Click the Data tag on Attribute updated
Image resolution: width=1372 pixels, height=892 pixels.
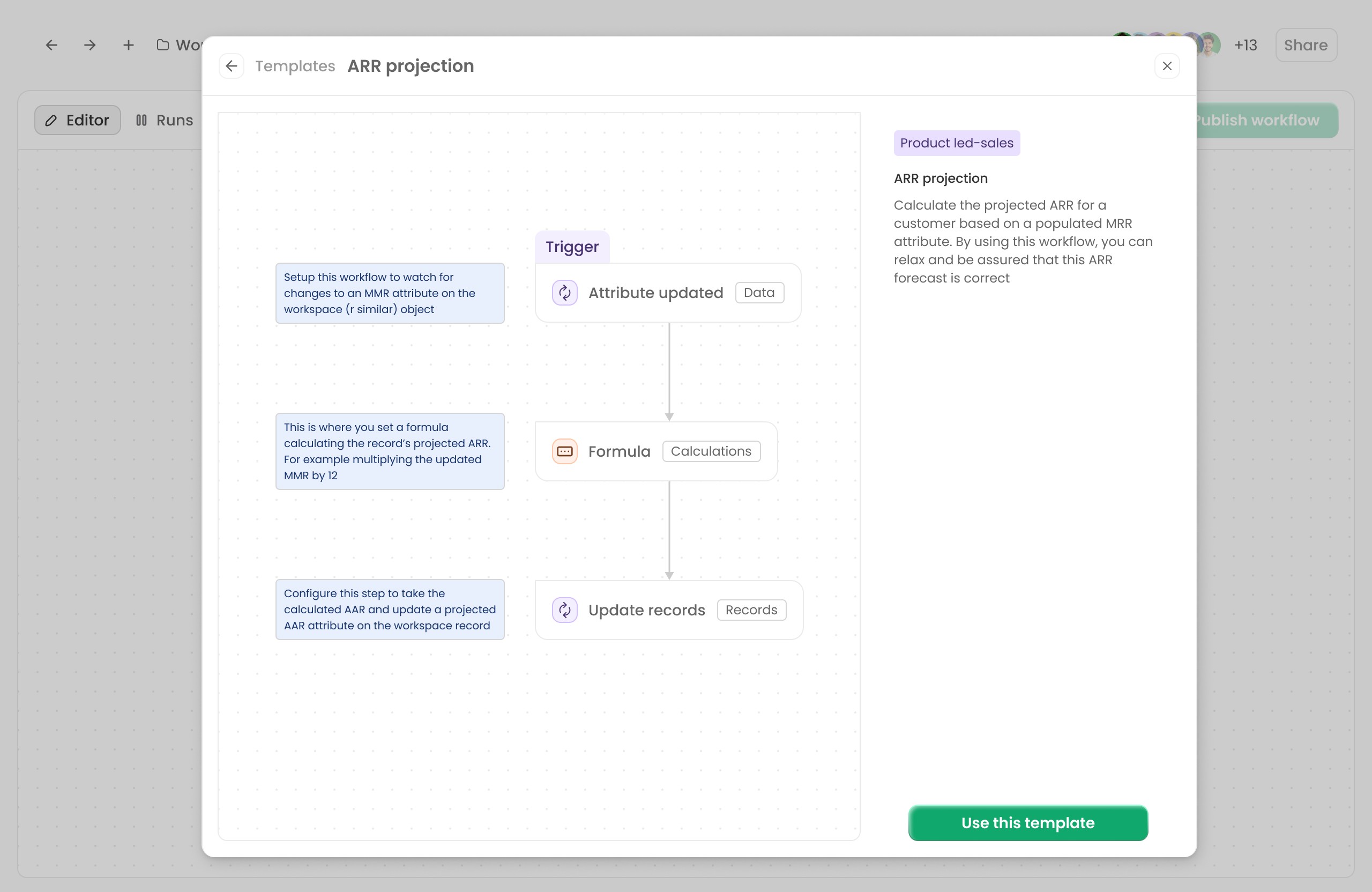click(x=759, y=292)
